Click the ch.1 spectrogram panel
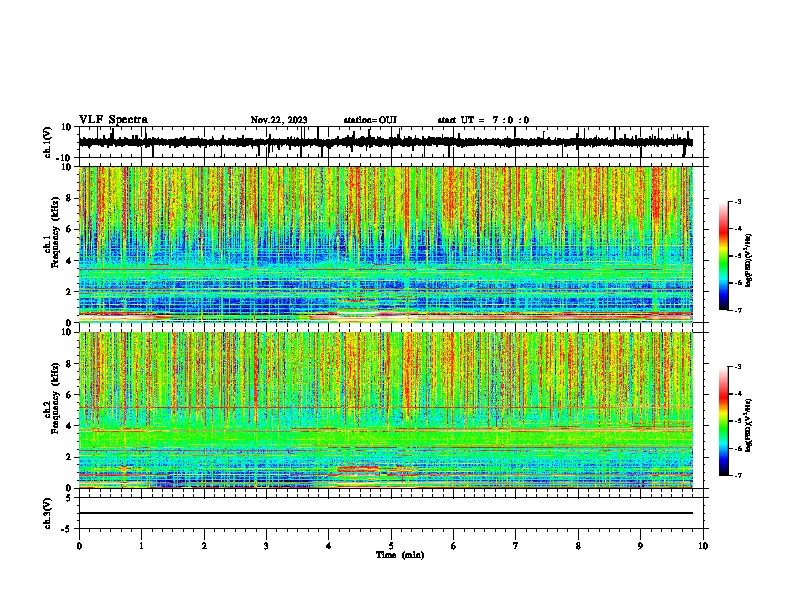This screenshot has width=792, height=612. click(x=385, y=244)
